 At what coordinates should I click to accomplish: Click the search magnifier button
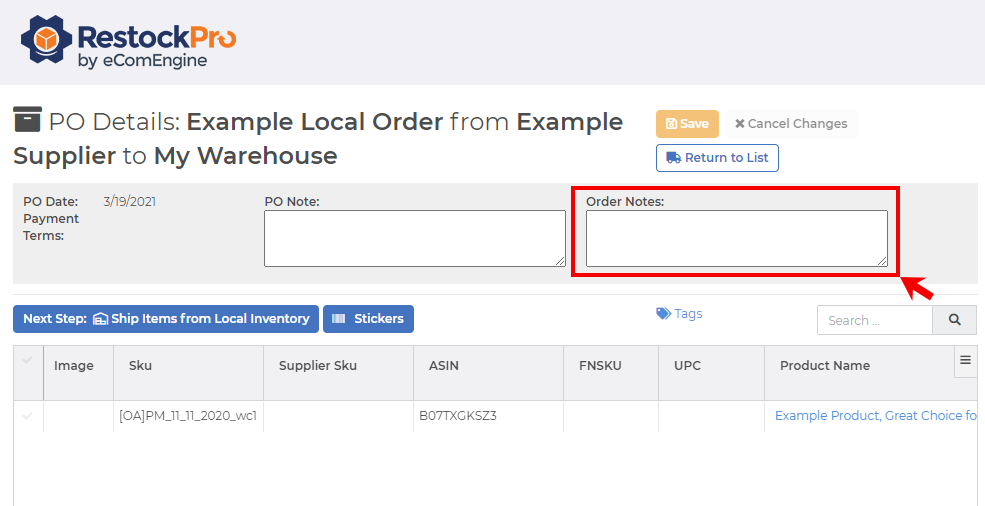(x=954, y=320)
